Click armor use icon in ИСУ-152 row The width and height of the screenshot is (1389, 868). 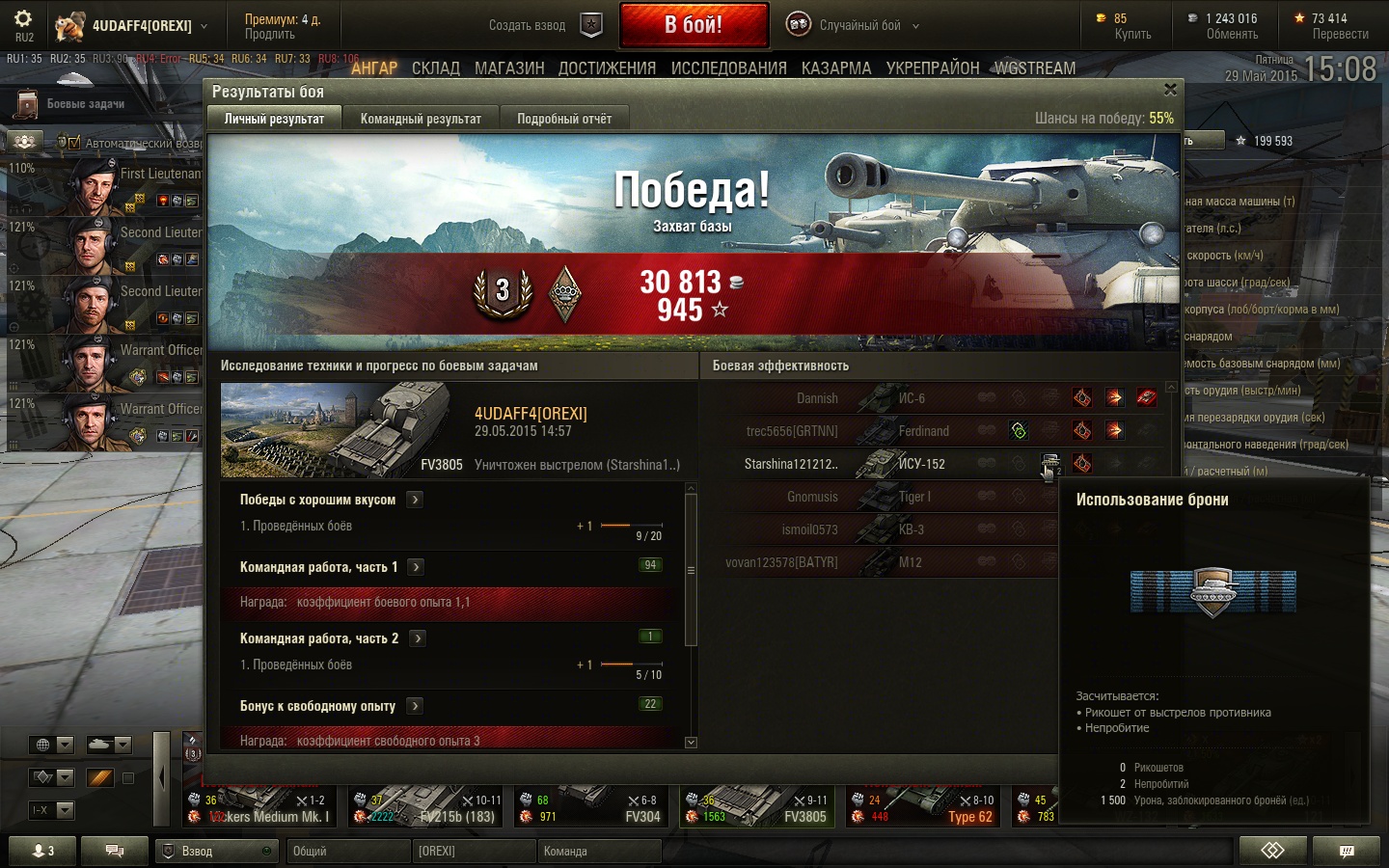1050,464
